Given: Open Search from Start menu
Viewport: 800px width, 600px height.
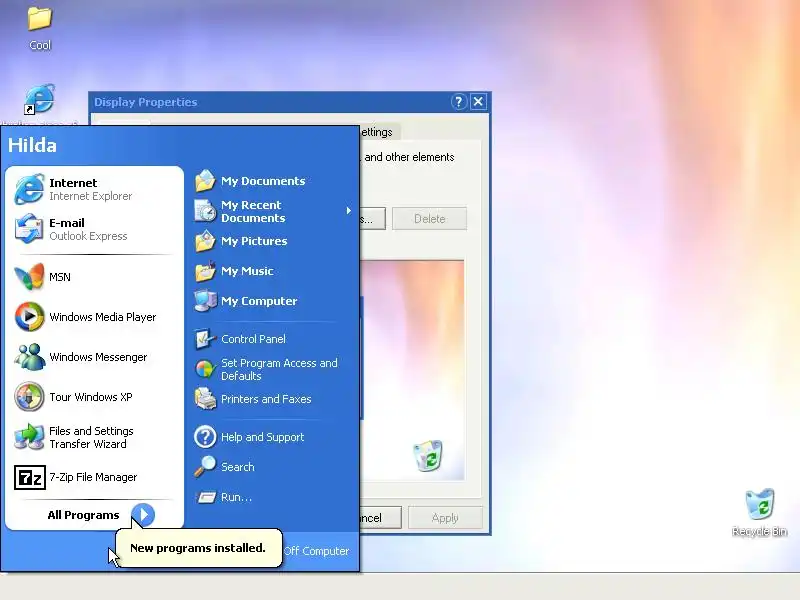Looking at the screenshot, I should [x=271, y=467].
